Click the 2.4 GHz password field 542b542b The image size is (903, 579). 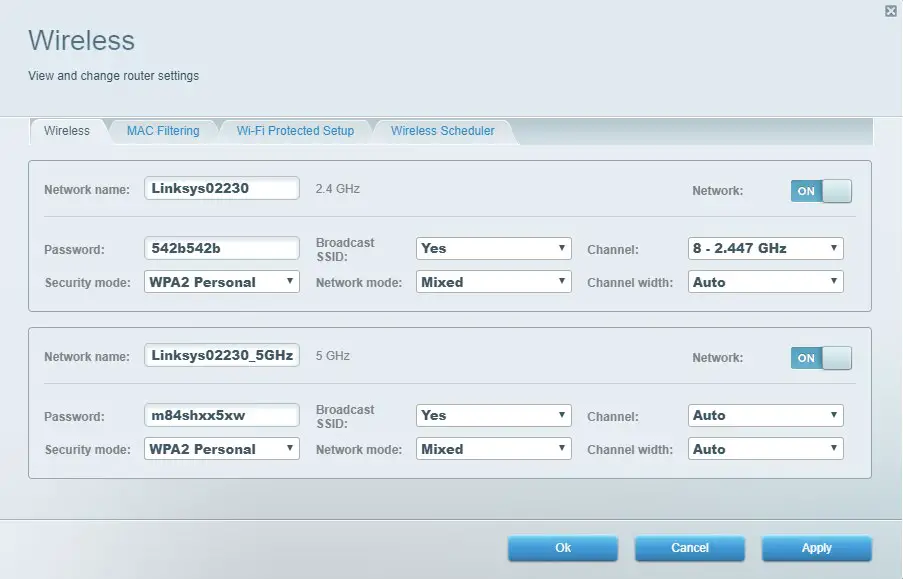222,248
